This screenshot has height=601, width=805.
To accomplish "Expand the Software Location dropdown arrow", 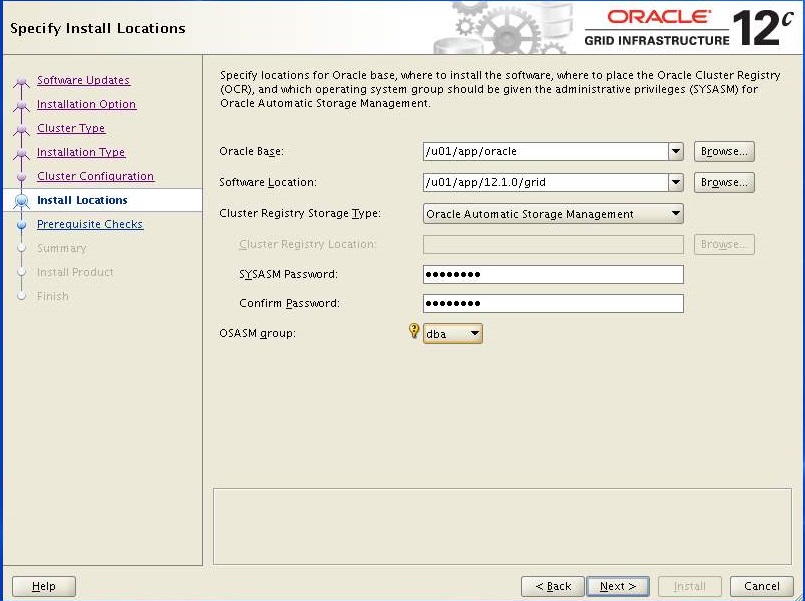I will click(676, 182).
